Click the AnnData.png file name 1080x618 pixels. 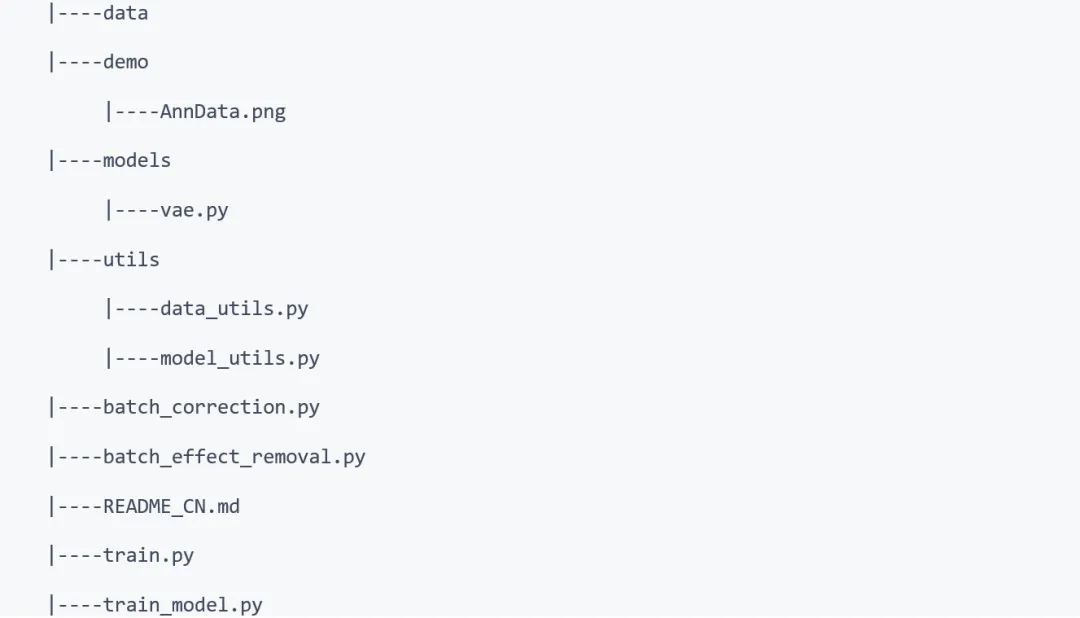click(222, 111)
